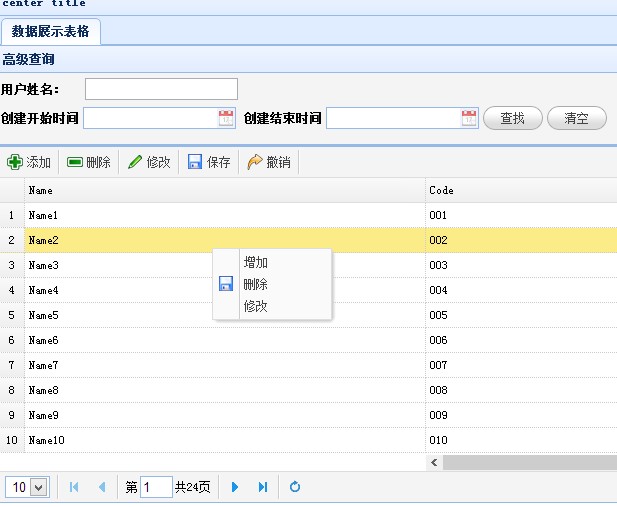Select the Name8 cell
Image resolution: width=617 pixels, height=507 pixels.
tap(225, 390)
